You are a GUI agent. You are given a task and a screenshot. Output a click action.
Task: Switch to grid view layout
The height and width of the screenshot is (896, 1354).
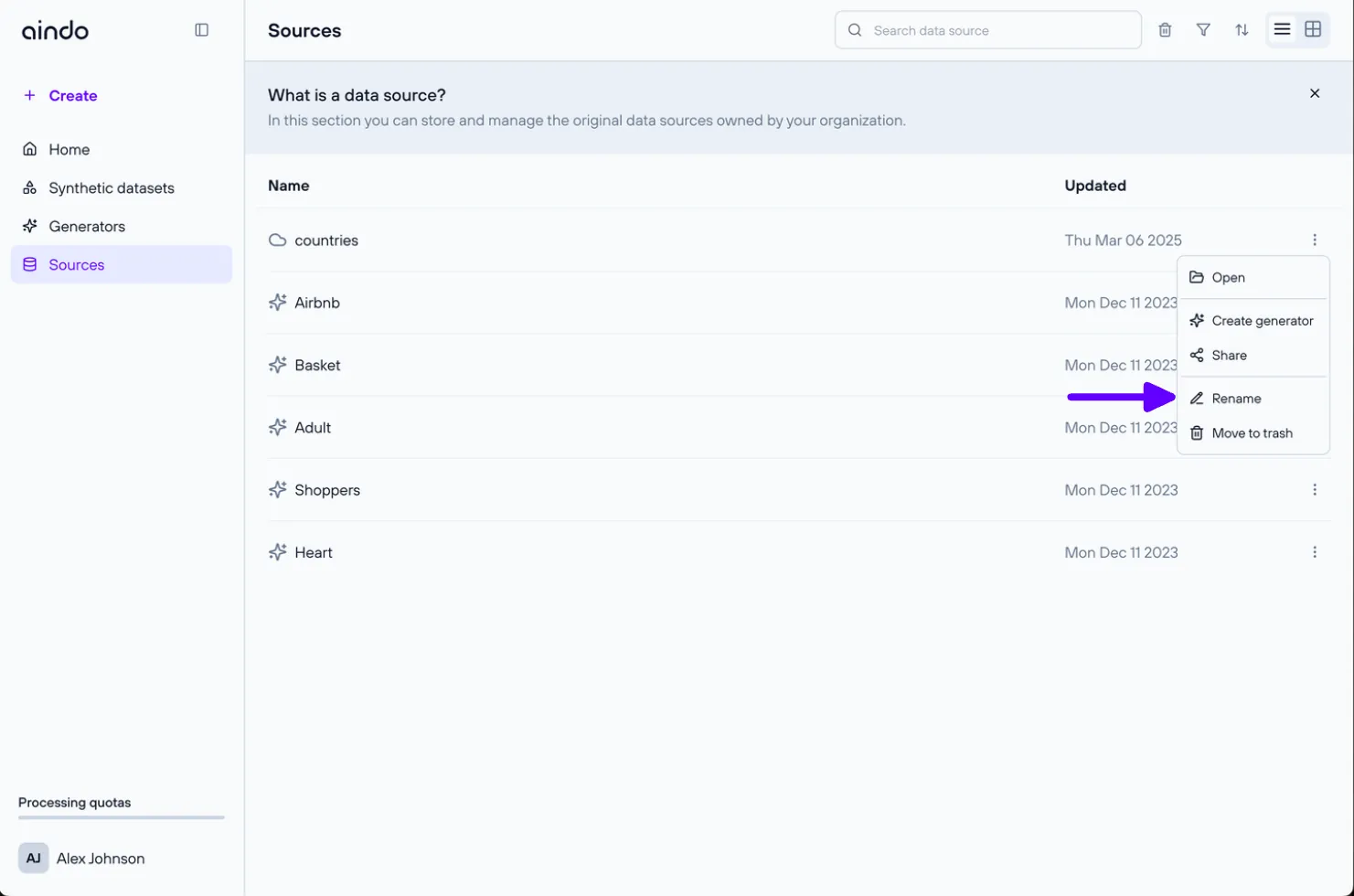click(x=1313, y=30)
